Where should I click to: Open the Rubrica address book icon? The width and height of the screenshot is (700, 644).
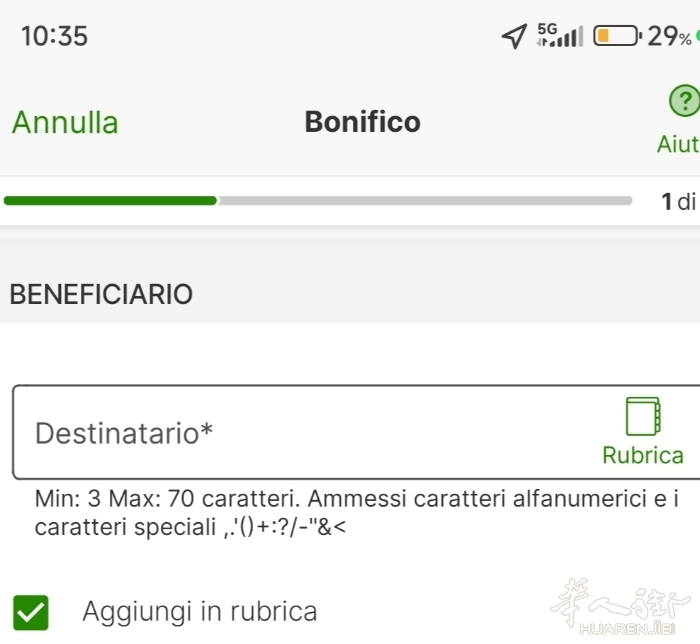[x=643, y=418]
